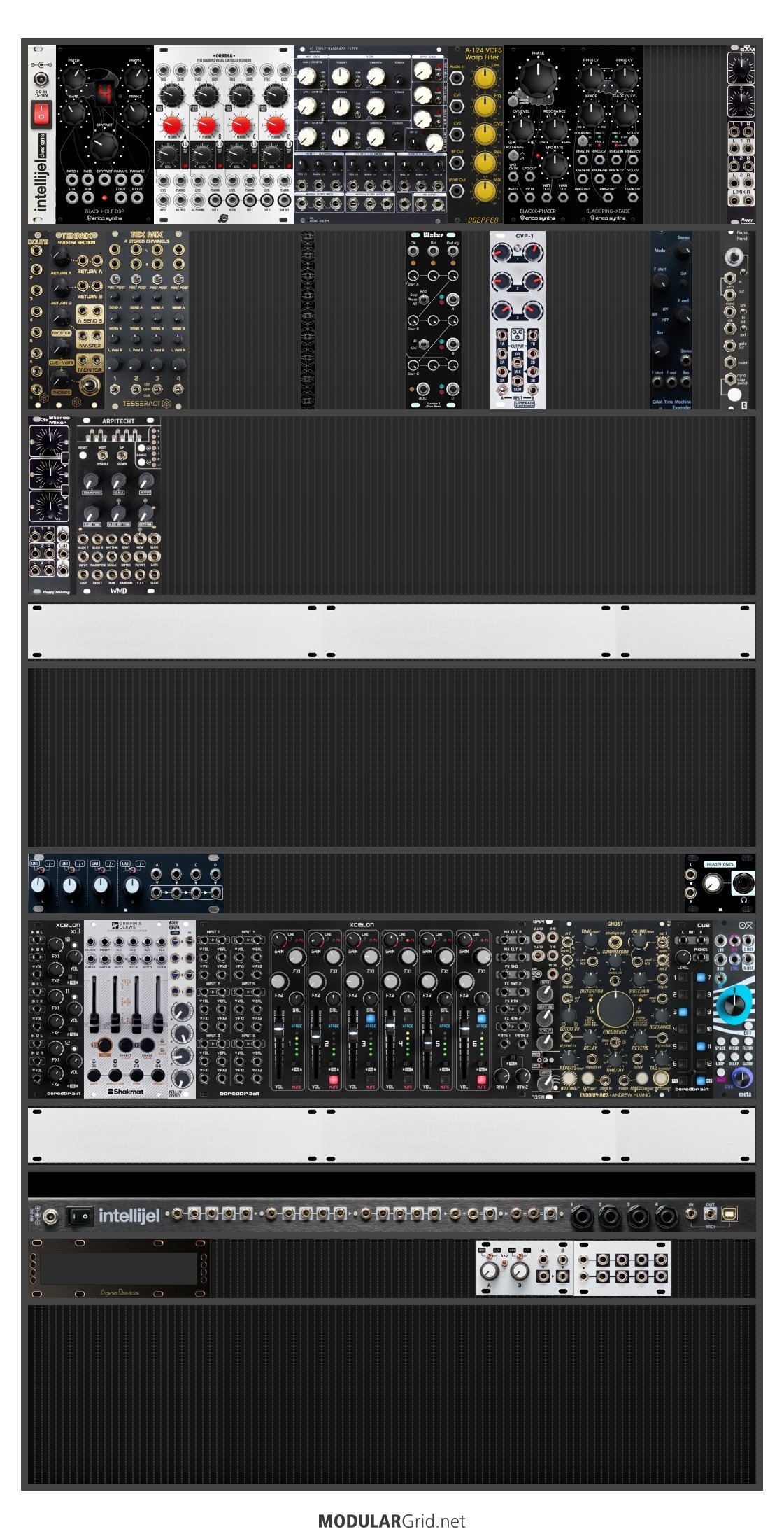Toggle the lit Xcelon channel 2 MUTE button

(x=333, y=1081)
